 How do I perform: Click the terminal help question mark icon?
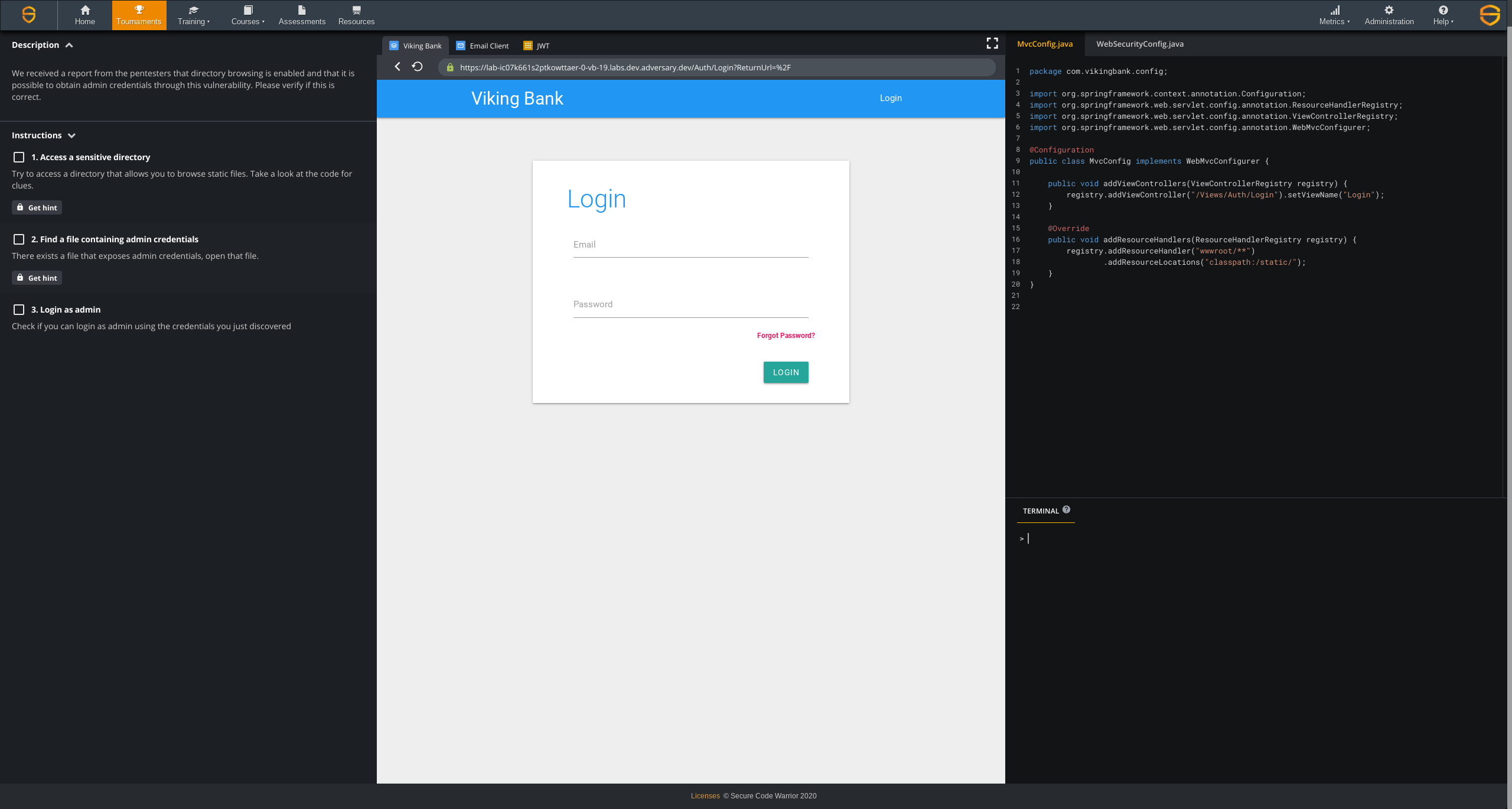(x=1066, y=509)
